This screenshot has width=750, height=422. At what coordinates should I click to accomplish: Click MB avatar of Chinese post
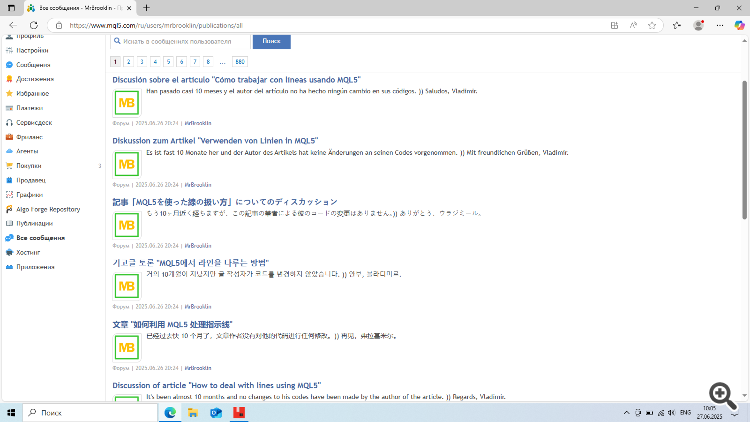[127, 347]
